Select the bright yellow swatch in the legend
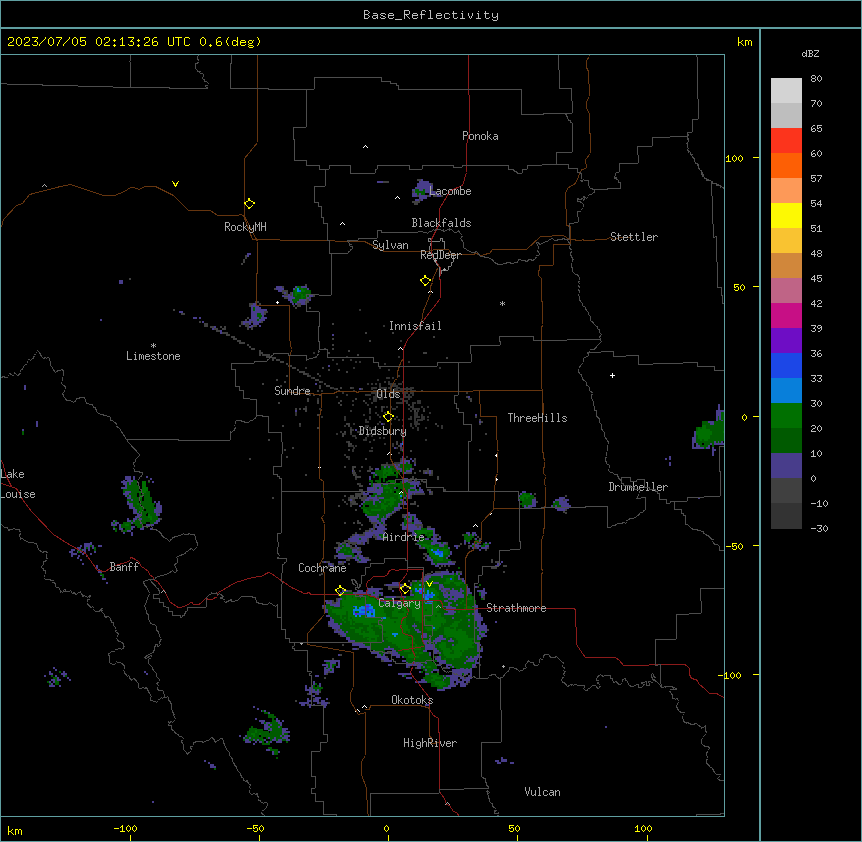 point(786,215)
